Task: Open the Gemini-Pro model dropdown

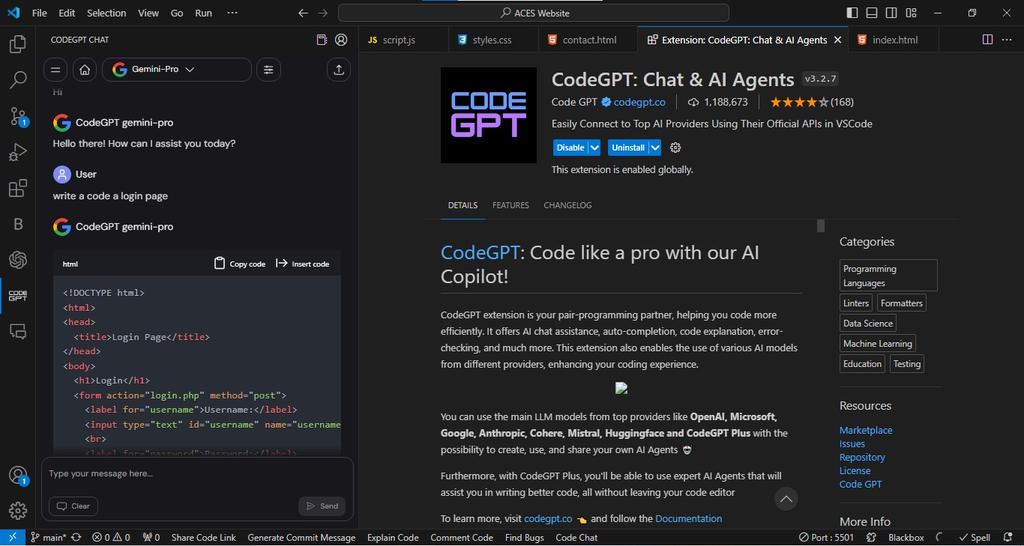Action: pos(176,70)
